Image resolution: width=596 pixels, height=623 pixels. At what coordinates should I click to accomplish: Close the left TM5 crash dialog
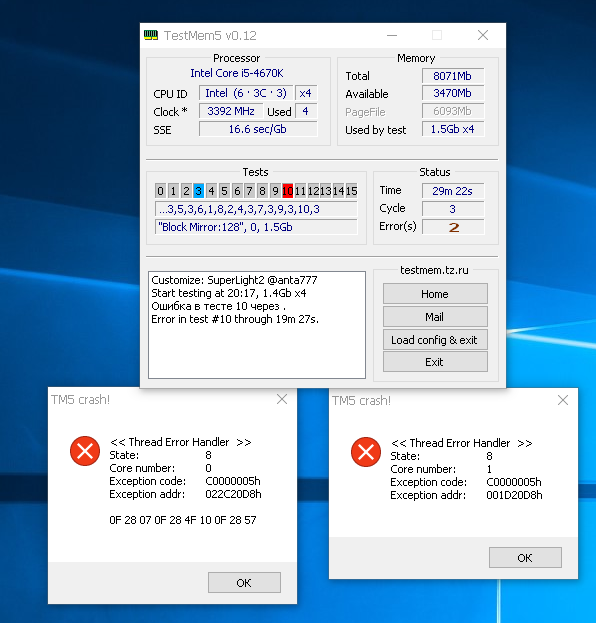282,399
